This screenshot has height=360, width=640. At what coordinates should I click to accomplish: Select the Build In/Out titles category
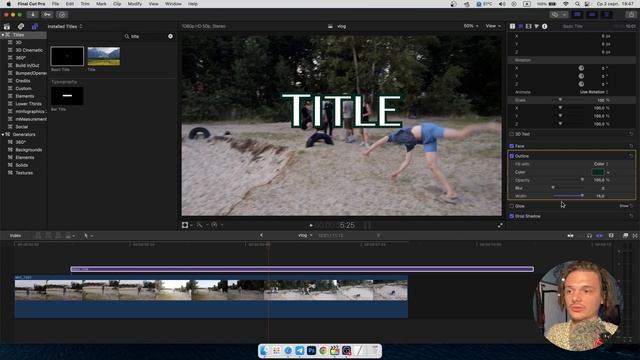pyautogui.click(x=27, y=65)
